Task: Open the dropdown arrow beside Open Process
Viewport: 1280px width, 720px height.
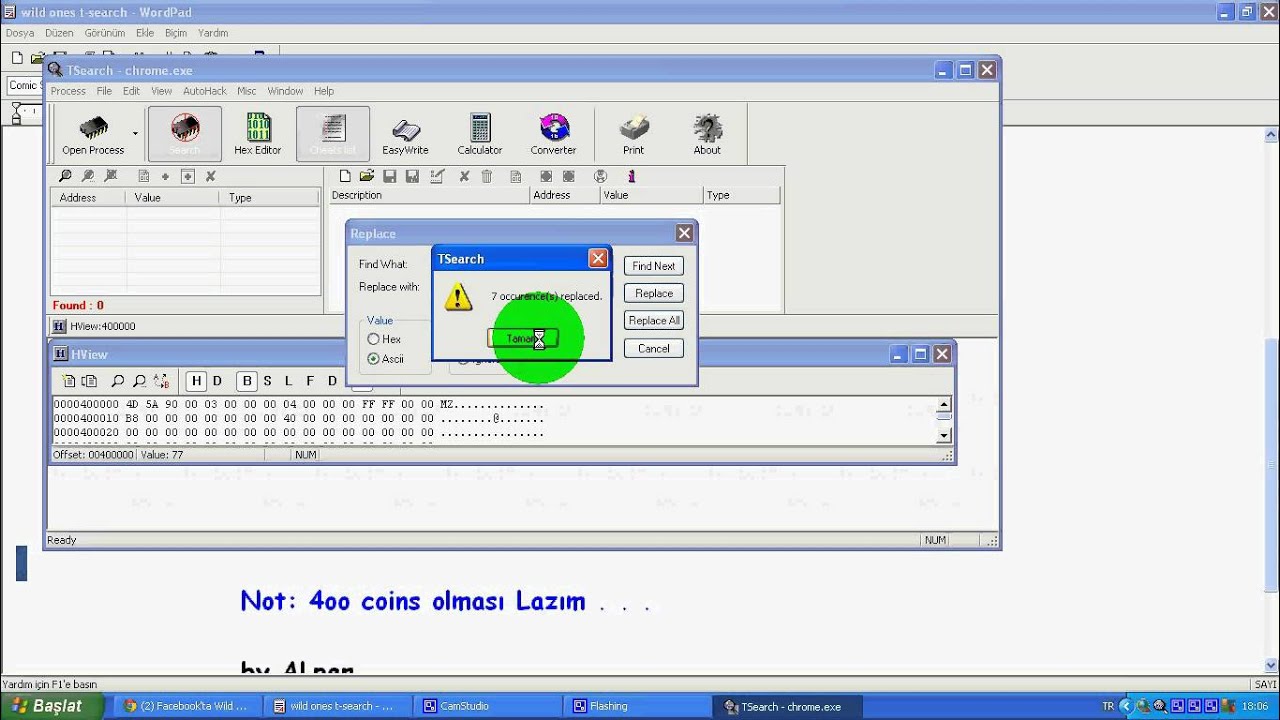Action: (135, 134)
